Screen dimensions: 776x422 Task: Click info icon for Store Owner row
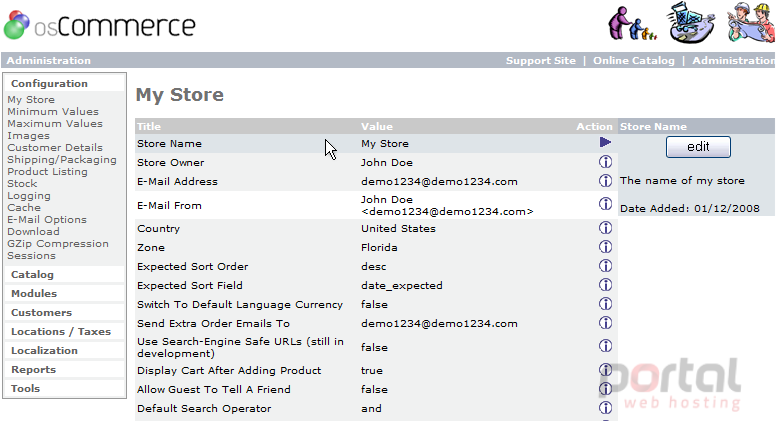pyautogui.click(x=605, y=162)
